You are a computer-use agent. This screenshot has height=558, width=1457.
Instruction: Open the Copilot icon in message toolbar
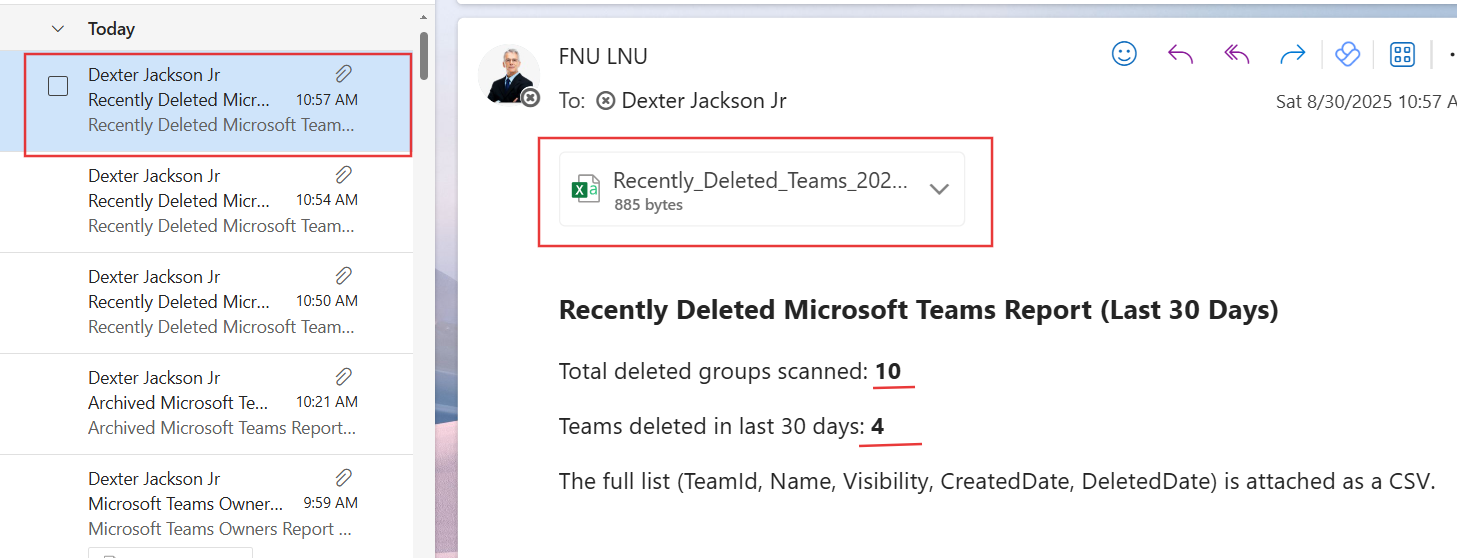pyautogui.click(x=1347, y=54)
